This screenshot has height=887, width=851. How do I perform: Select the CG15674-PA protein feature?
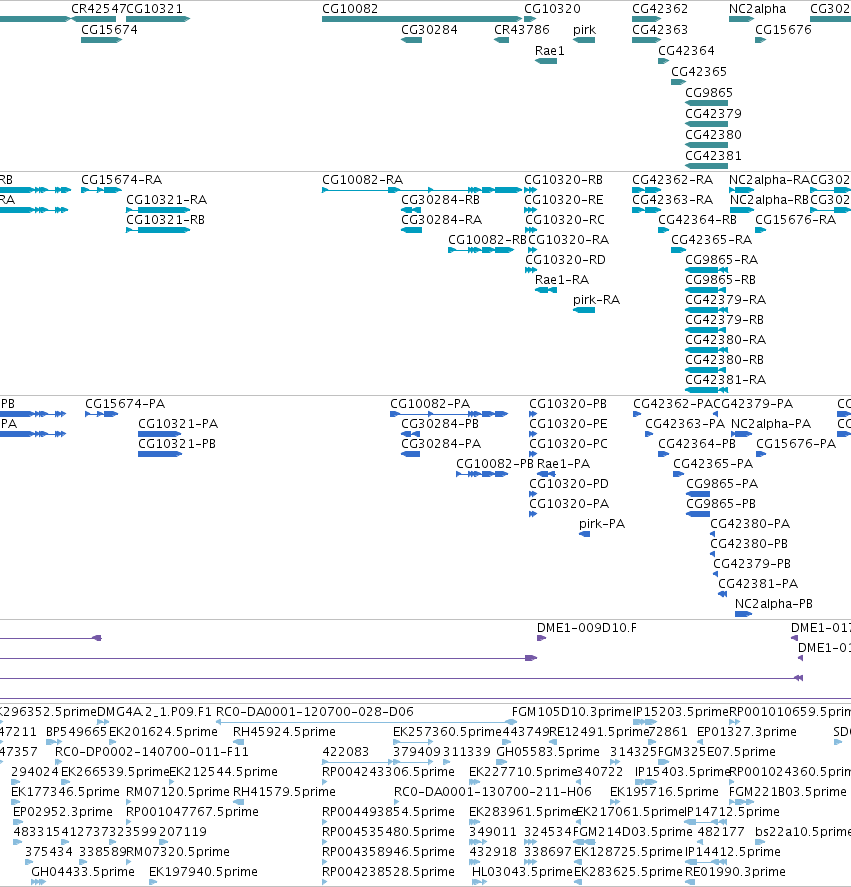coord(101,414)
